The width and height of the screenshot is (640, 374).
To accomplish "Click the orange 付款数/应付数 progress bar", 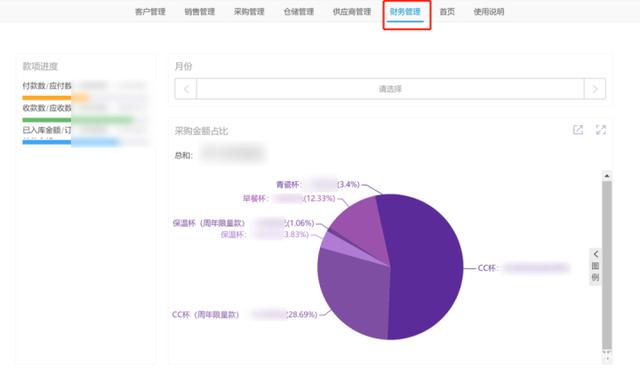I will (x=55, y=98).
